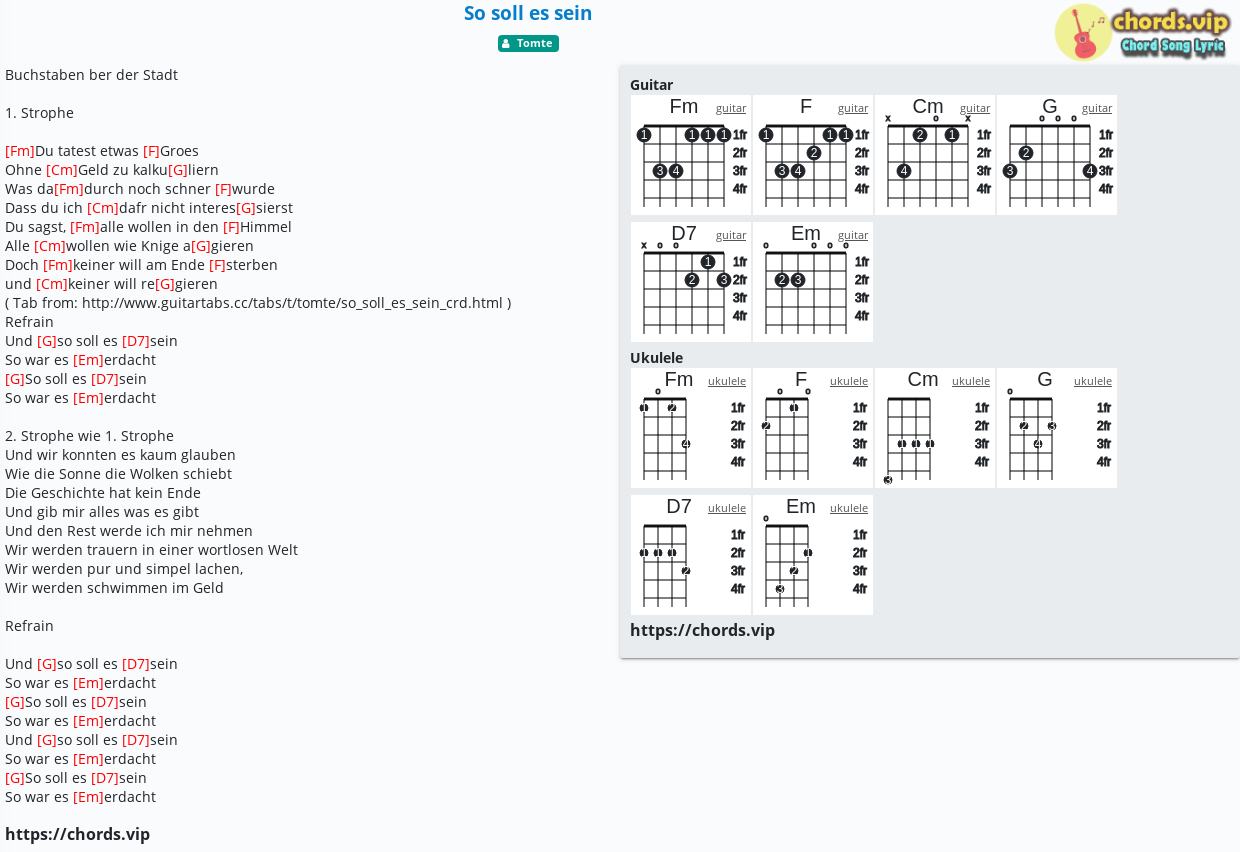Screen dimensions: 1240x852
Task: Select the Em ukulele chord diagram
Action: pyautogui.click(x=813, y=555)
